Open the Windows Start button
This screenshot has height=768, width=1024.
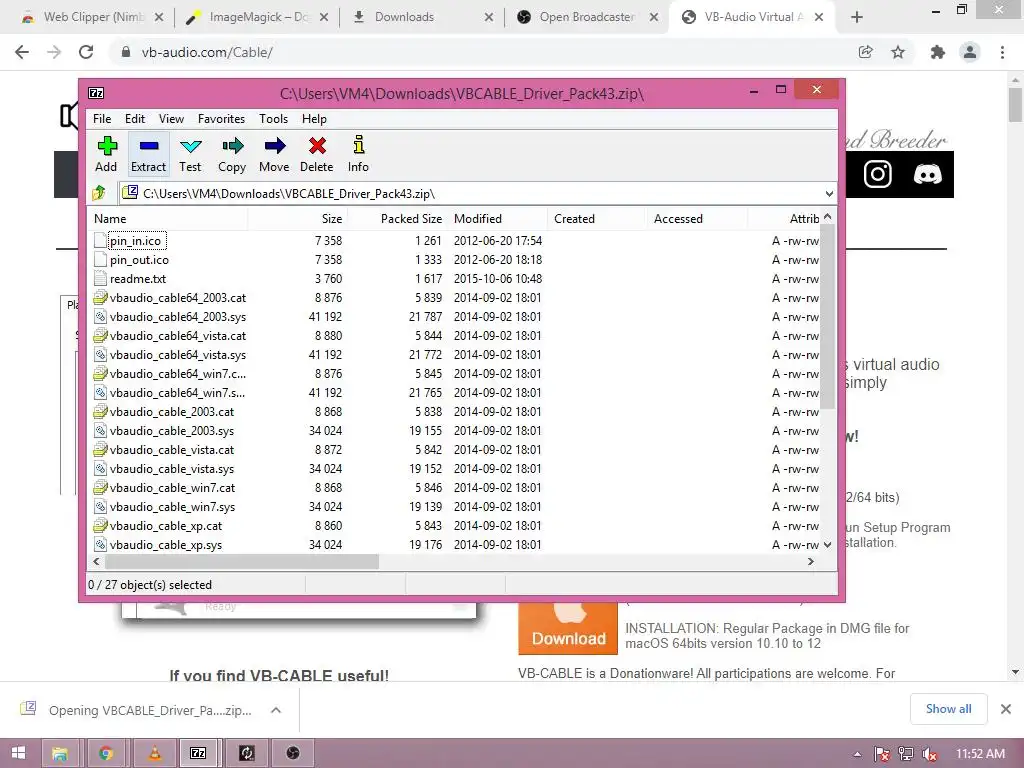[18, 754]
